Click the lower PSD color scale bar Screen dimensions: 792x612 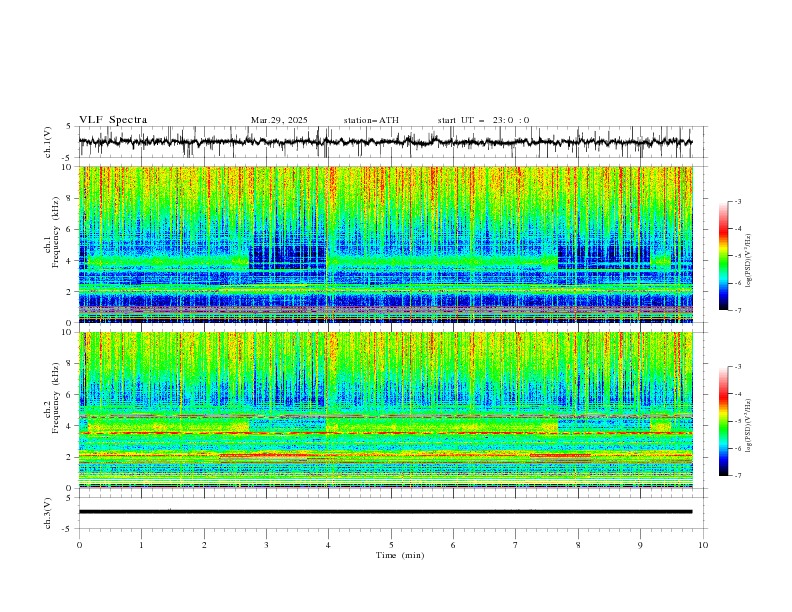coord(723,421)
